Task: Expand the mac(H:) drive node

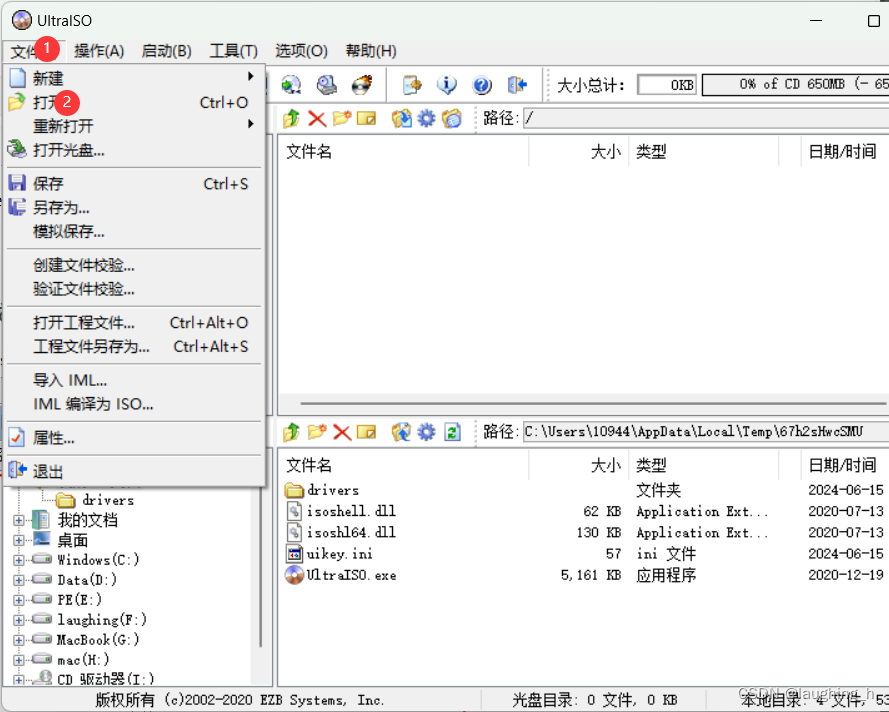Action: pyautogui.click(x=19, y=660)
